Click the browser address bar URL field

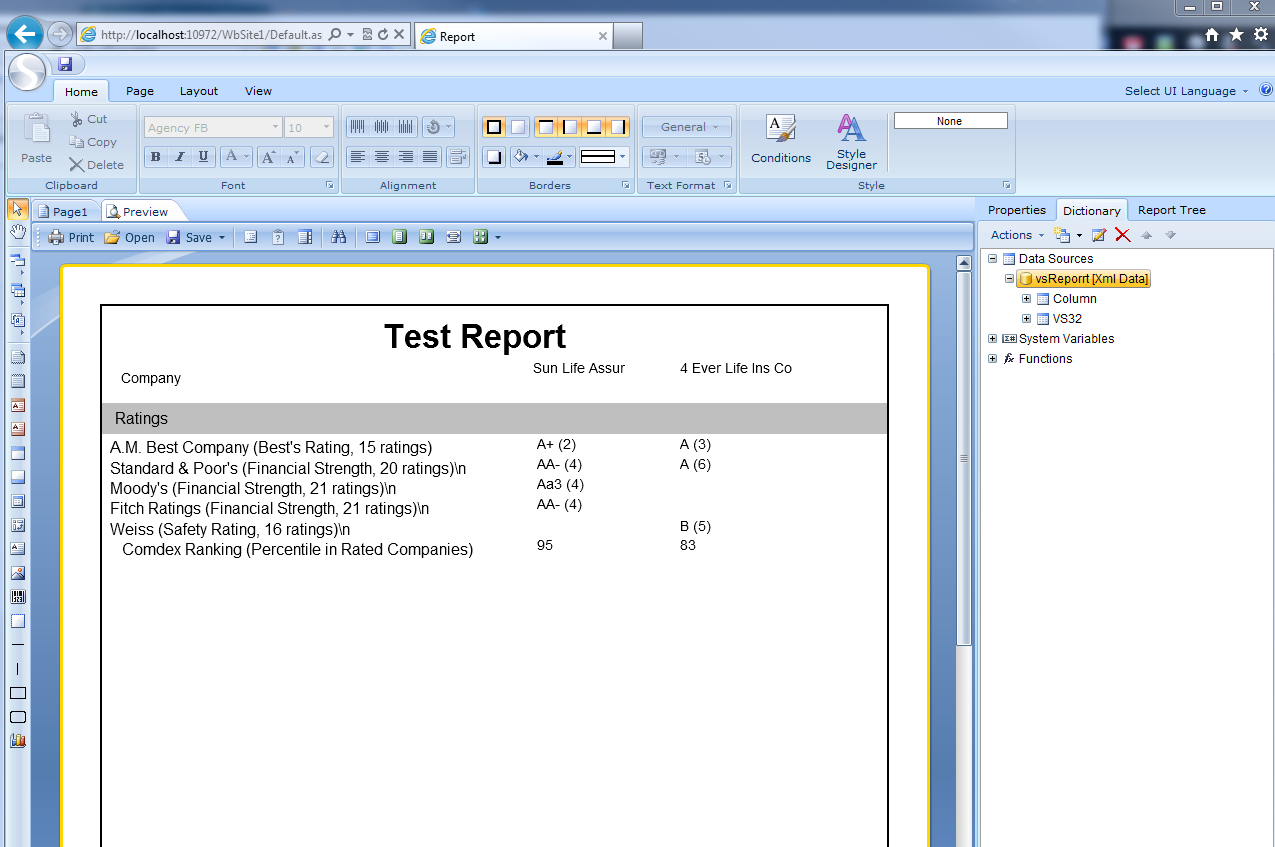coord(212,35)
